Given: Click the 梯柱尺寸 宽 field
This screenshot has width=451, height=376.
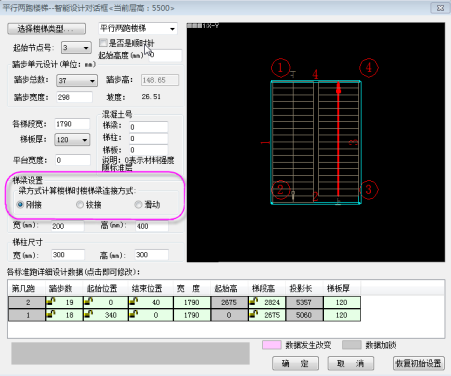Looking at the screenshot, I should [68, 255].
